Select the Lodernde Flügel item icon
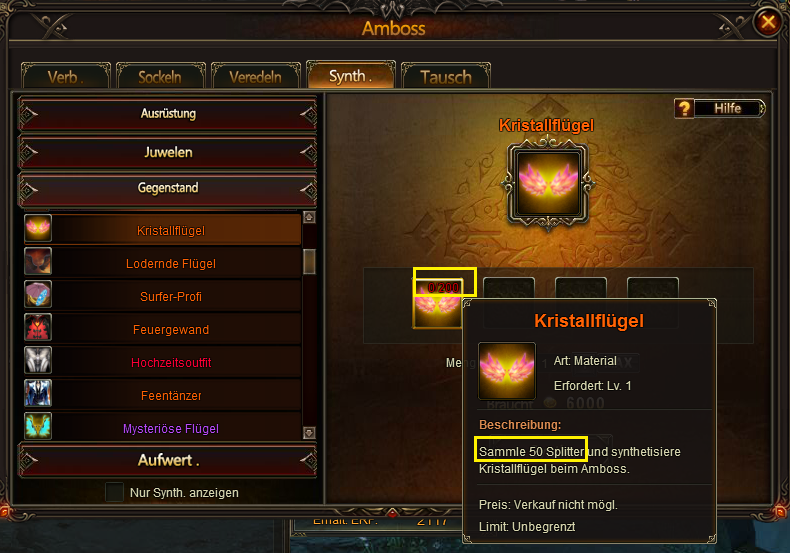Image resolution: width=790 pixels, height=553 pixels. 38,261
